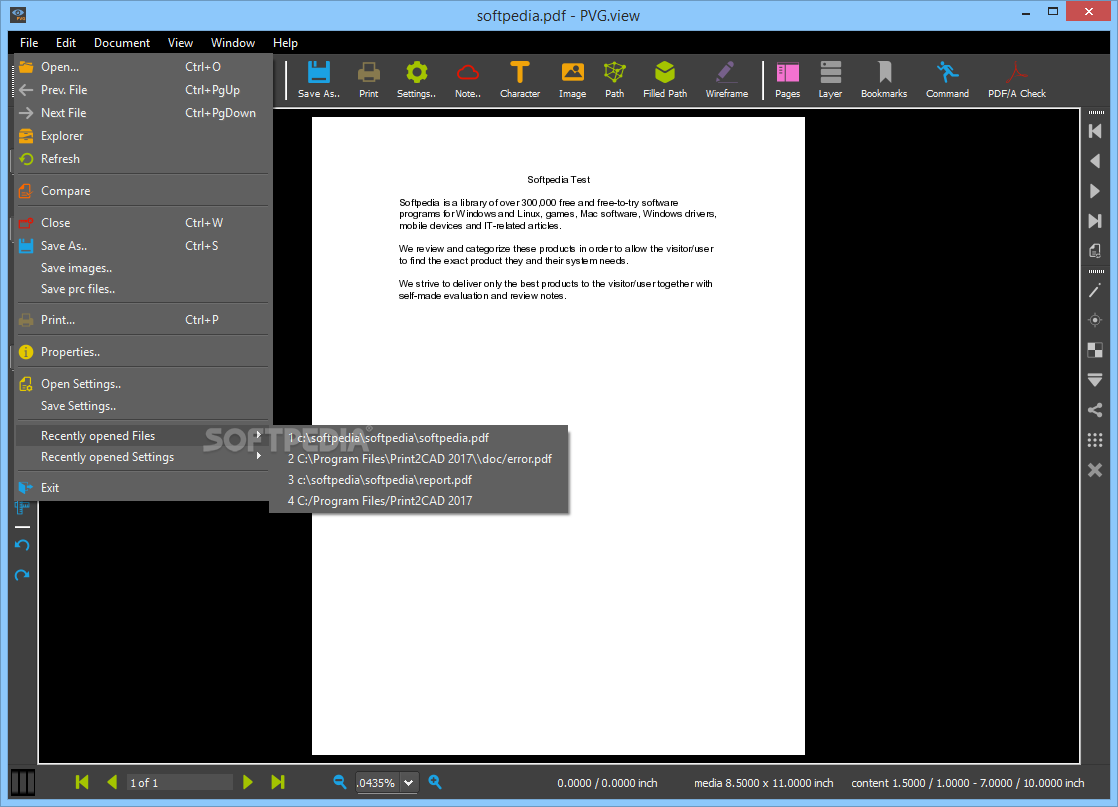Jump to last page in right sidebar
The image size is (1118, 807).
(1095, 221)
